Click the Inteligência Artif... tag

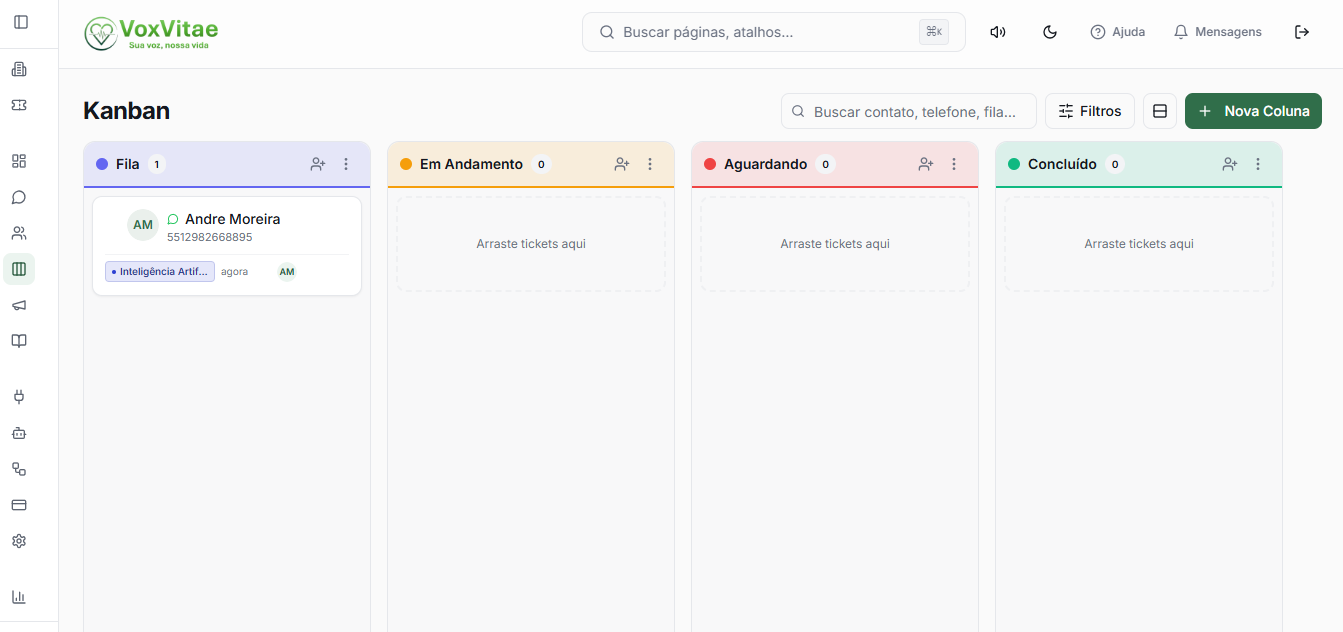pyautogui.click(x=160, y=272)
